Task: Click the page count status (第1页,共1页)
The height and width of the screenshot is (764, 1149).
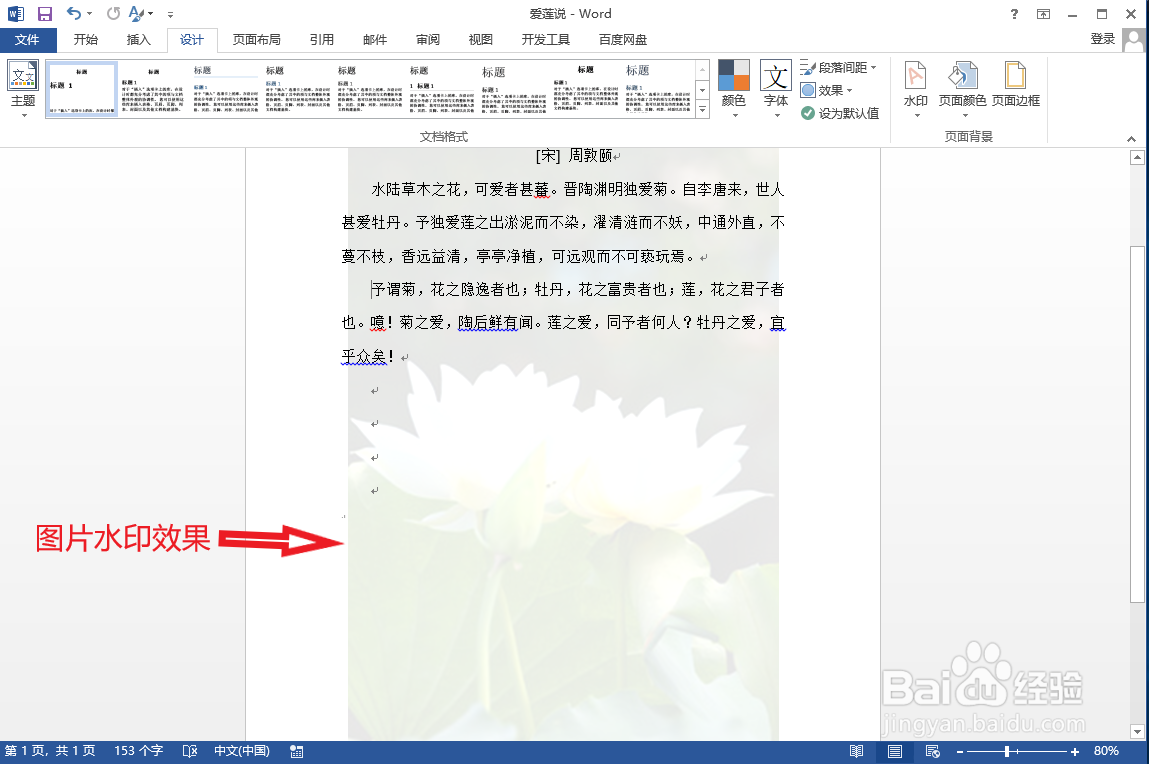Action: [50, 751]
